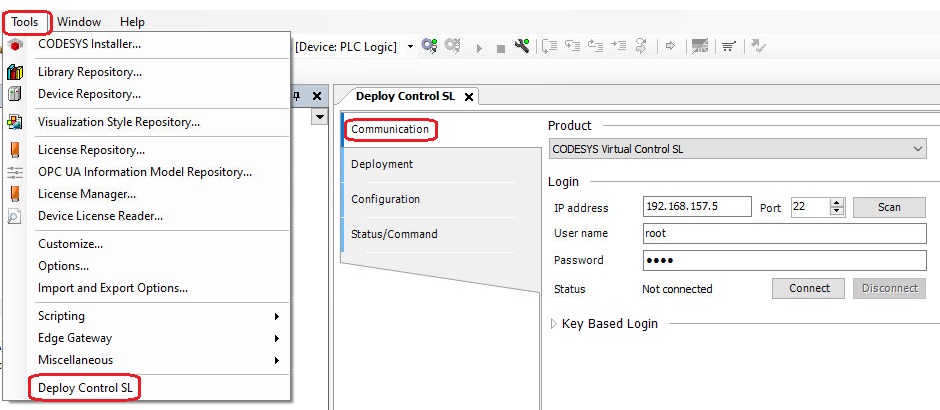The image size is (940, 410).
Task: Click the wrench icon with green dot
Action: [x=522, y=46]
